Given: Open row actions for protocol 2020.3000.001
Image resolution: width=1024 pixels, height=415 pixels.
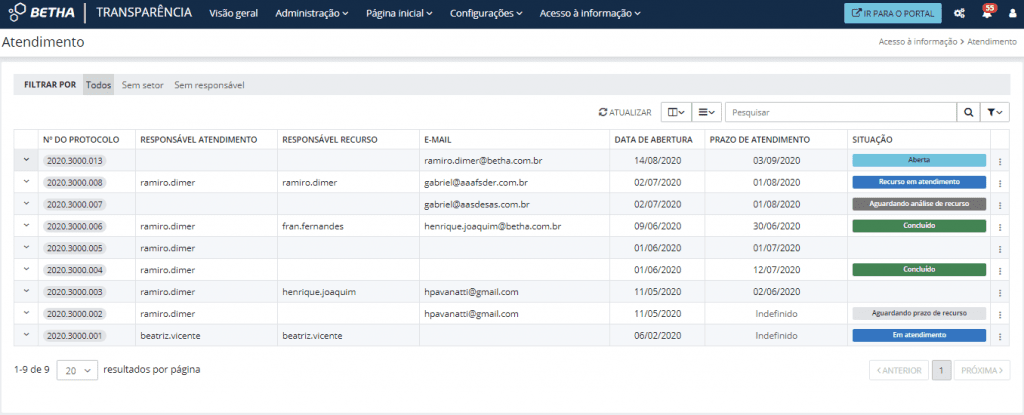Looking at the screenshot, I should pyautogui.click(x=1000, y=336).
